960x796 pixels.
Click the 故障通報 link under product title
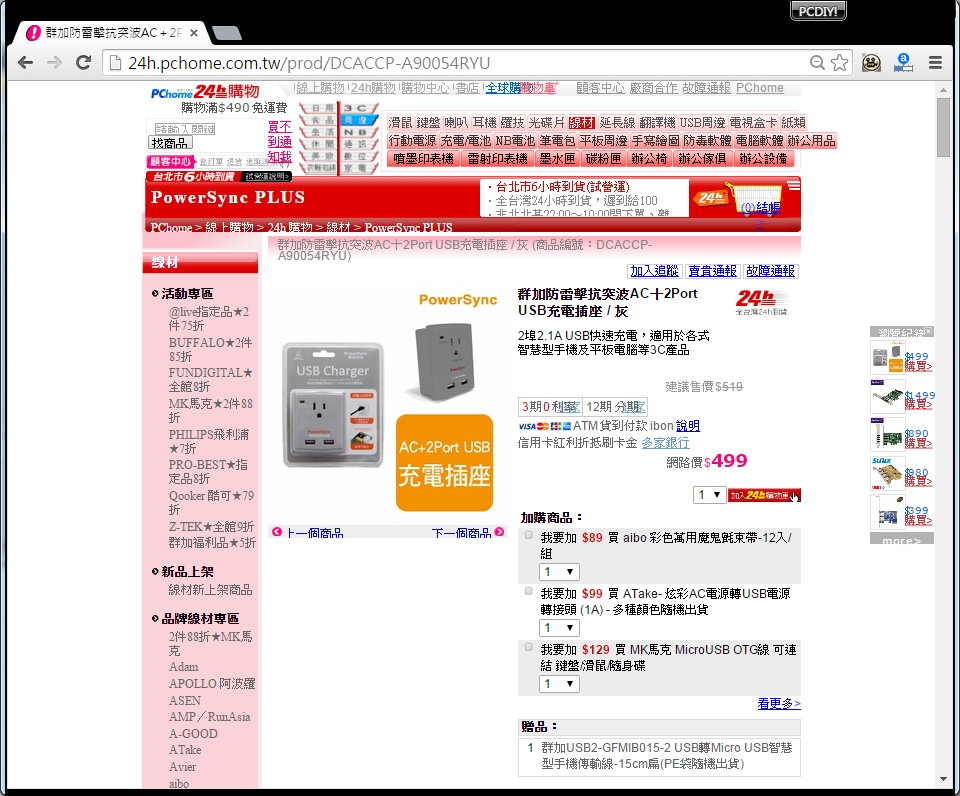[770, 271]
